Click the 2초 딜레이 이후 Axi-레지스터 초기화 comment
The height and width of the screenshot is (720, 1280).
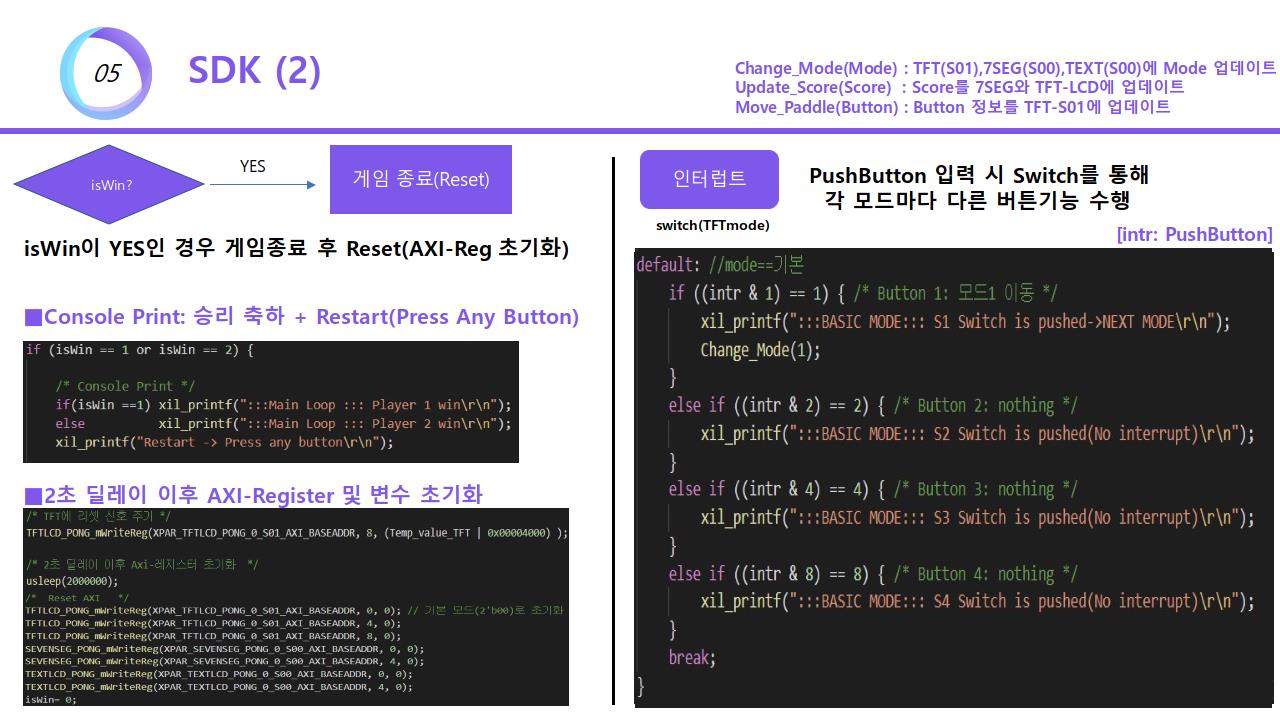[142, 564]
